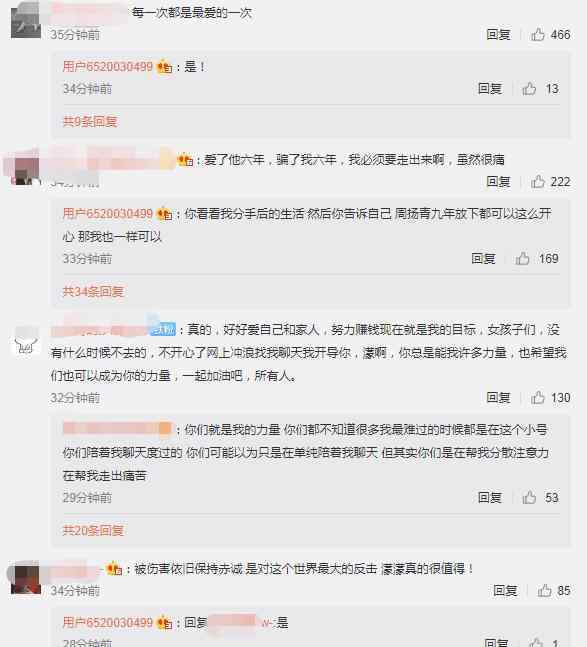This screenshot has width=587, height=647.
Task: Click 回复 on the 466-like comment
Action: click(x=498, y=34)
